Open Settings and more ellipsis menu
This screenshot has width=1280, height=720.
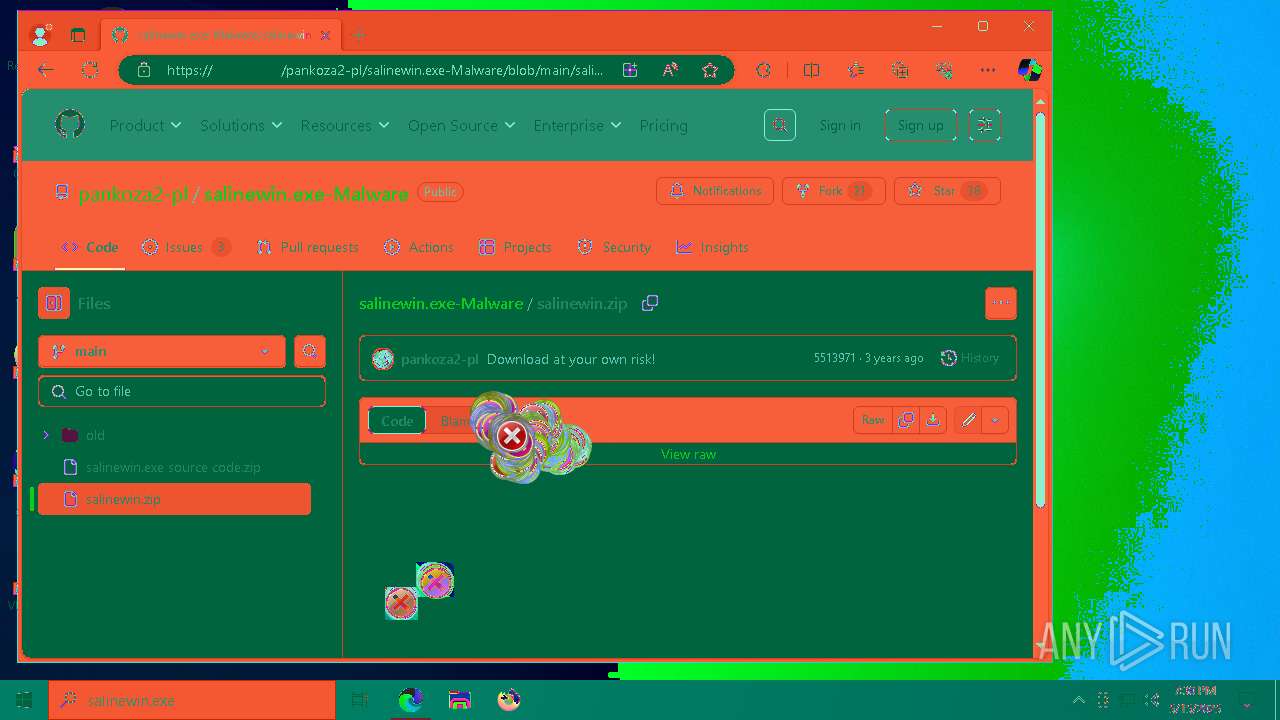click(x=988, y=70)
